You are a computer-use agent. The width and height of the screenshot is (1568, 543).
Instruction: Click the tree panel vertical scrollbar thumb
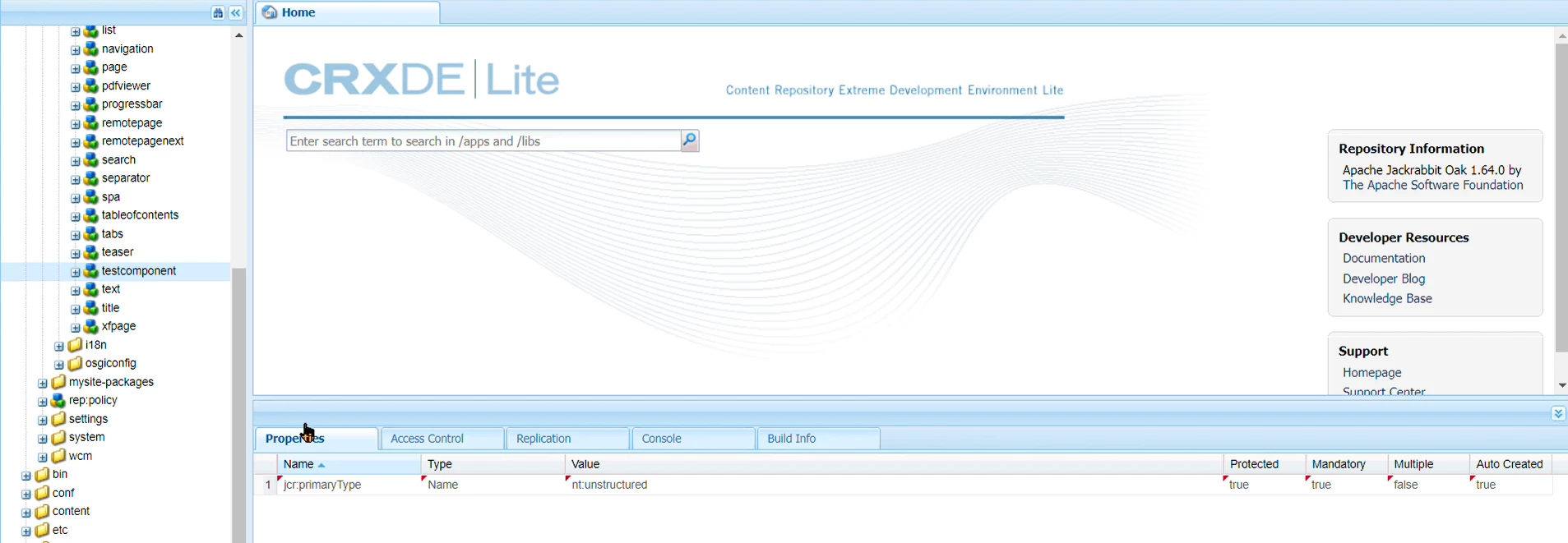pos(238,405)
